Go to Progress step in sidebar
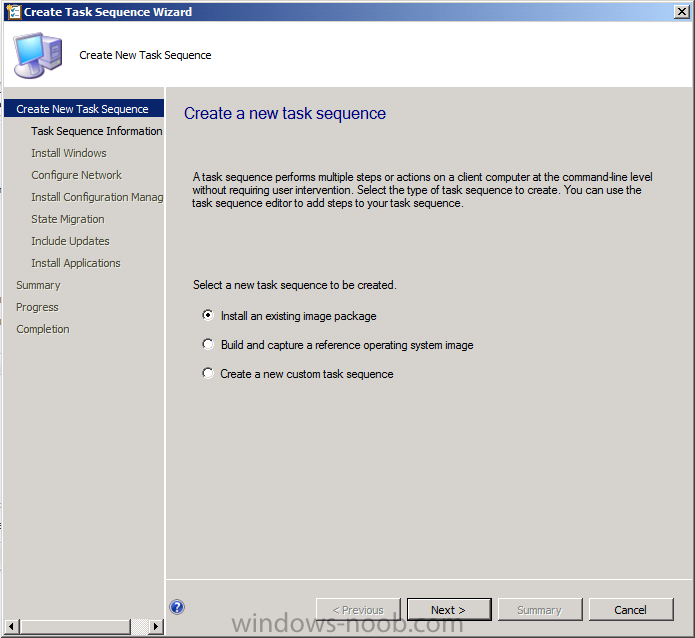Image resolution: width=695 pixels, height=638 pixels. 37,307
